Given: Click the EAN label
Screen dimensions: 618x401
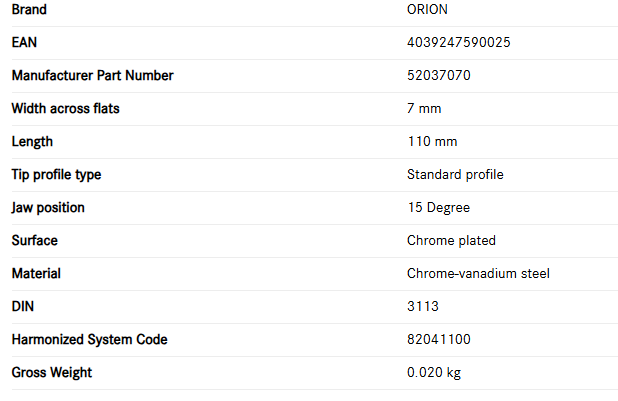Looking at the screenshot, I should coord(24,42).
